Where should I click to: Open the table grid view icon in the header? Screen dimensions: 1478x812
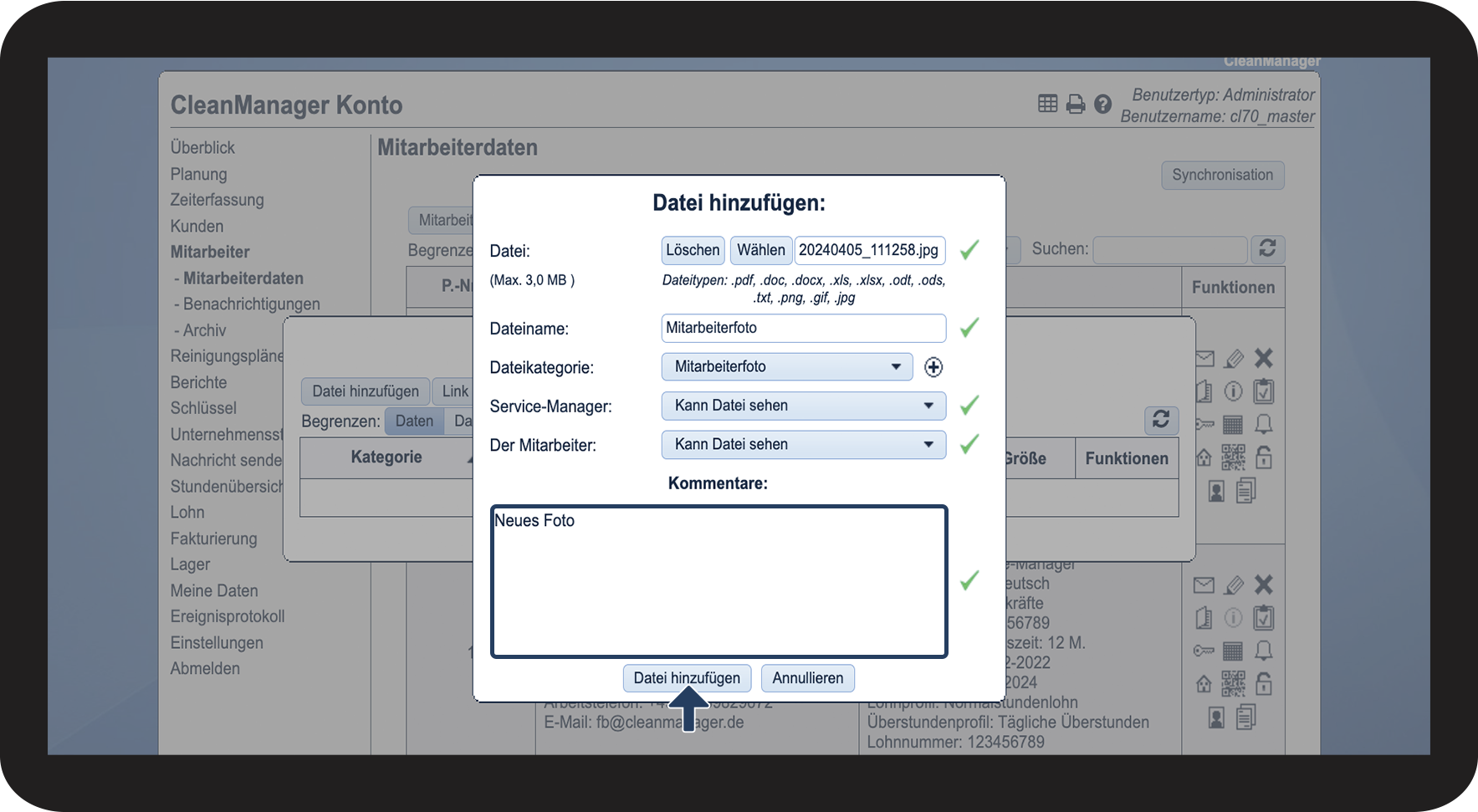(x=1047, y=104)
